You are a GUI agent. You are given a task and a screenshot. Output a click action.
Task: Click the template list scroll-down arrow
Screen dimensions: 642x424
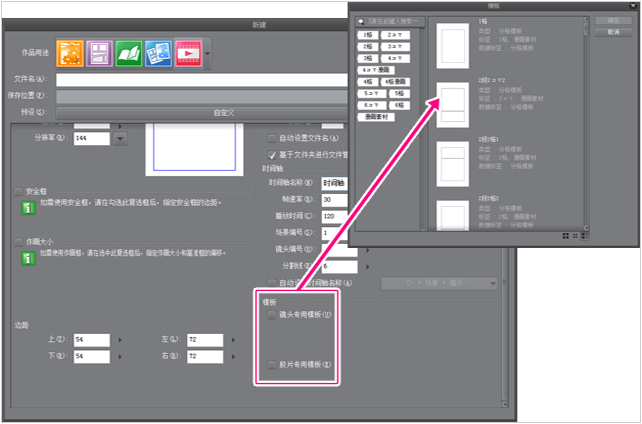coord(586,228)
